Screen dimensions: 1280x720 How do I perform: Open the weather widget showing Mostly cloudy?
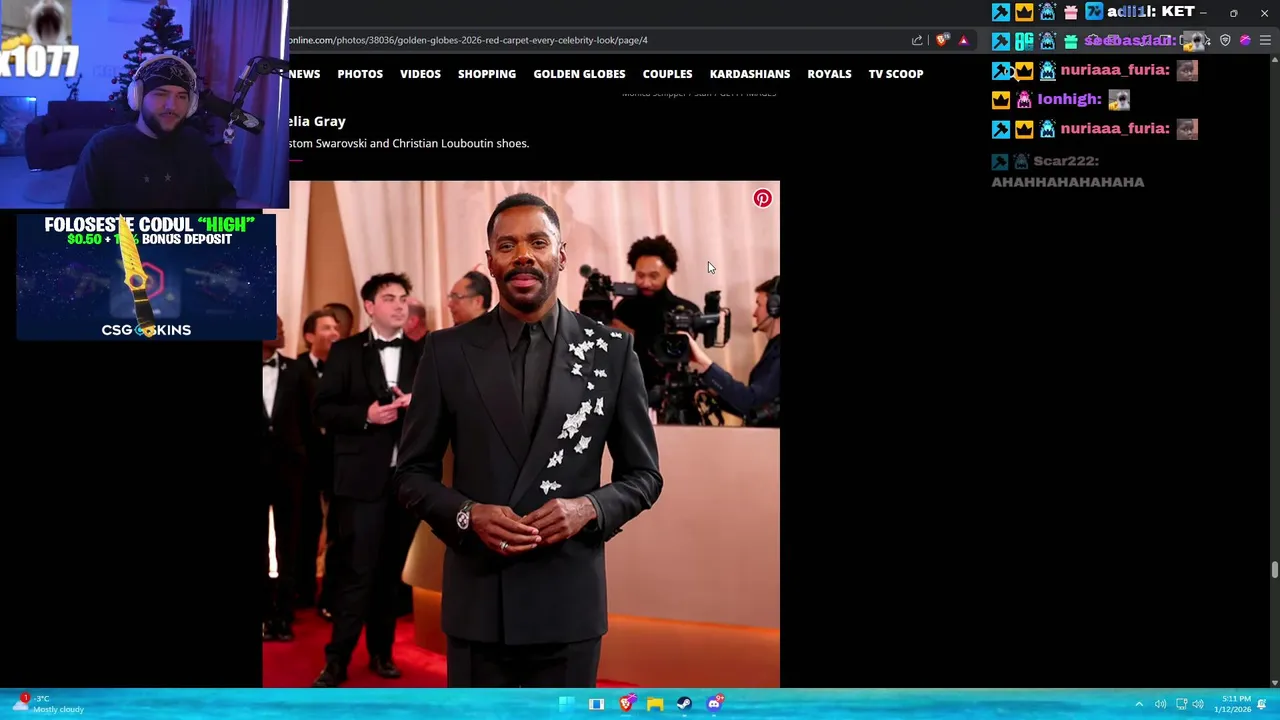point(48,704)
